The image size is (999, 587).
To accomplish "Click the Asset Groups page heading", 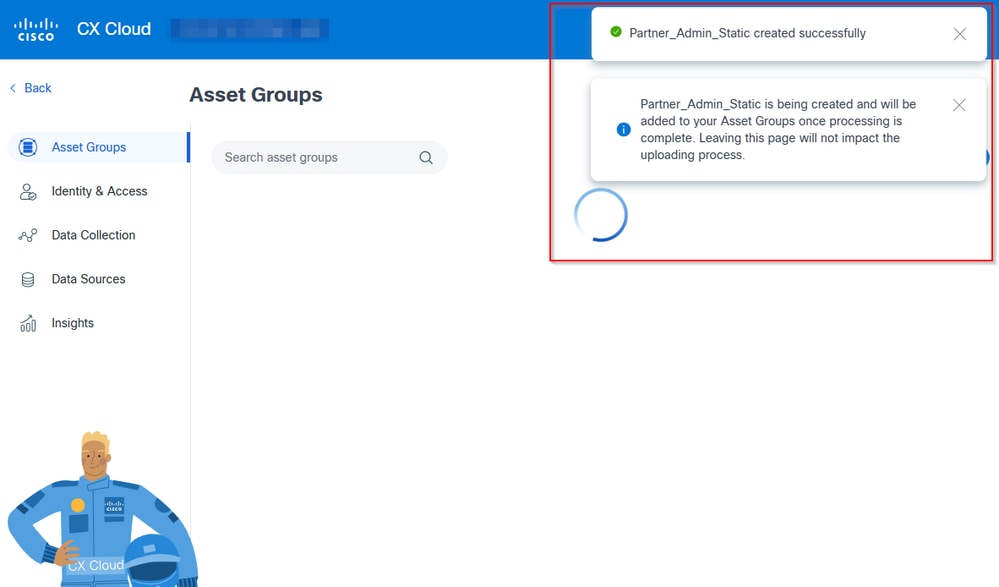I will tap(256, 94).
